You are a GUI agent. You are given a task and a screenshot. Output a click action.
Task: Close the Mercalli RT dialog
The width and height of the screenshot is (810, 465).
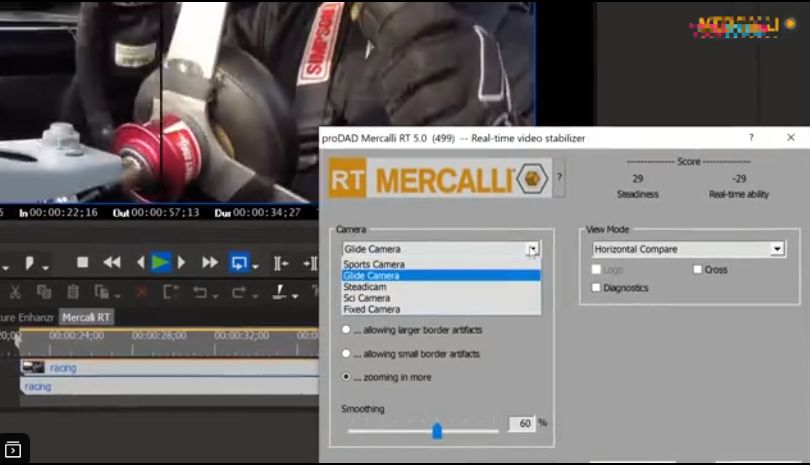pyautogui.click(x=791, y=137)
